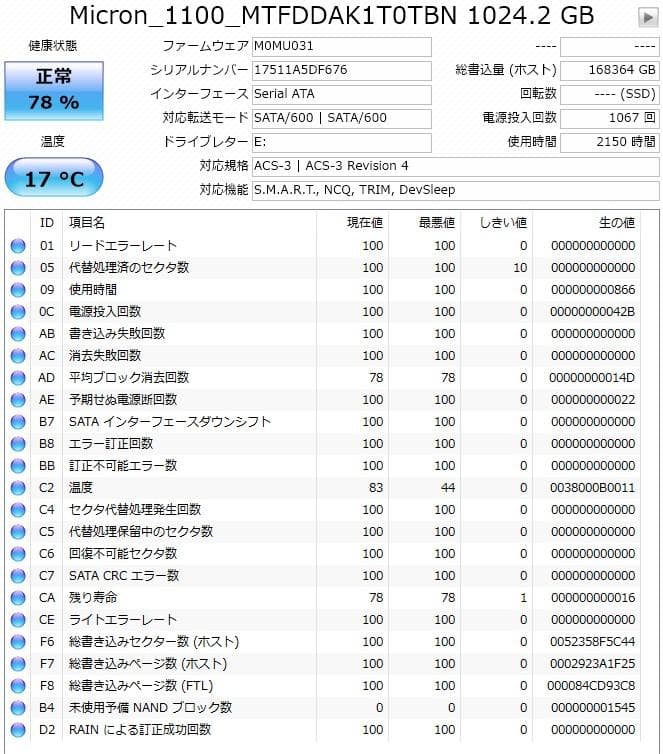The width and height of the screenshot is (663, 754).
Task: Click the interface field showing Serial ATA
Action: click(342, 95)
